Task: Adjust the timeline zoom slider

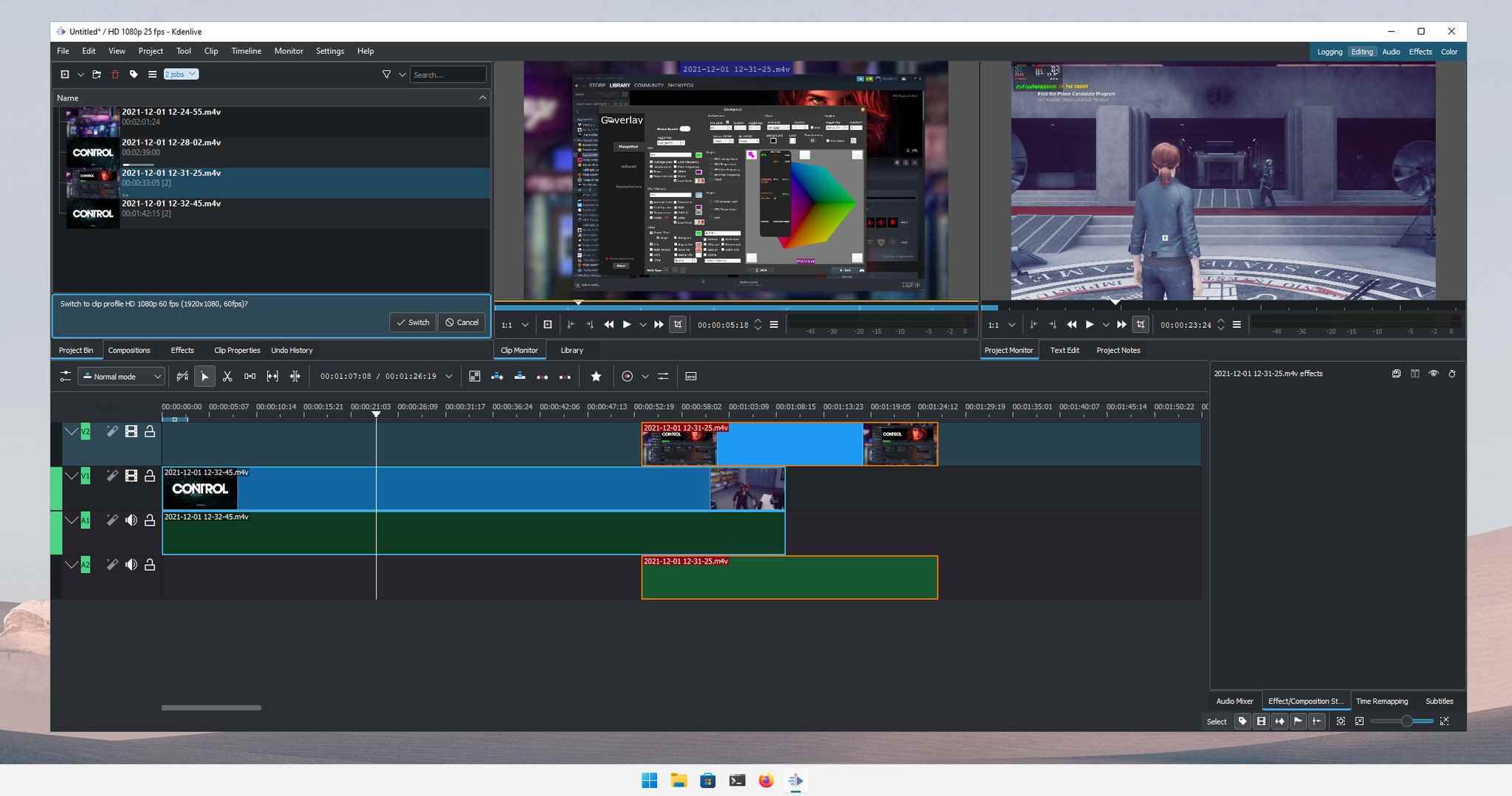Action: [1401, 721]
